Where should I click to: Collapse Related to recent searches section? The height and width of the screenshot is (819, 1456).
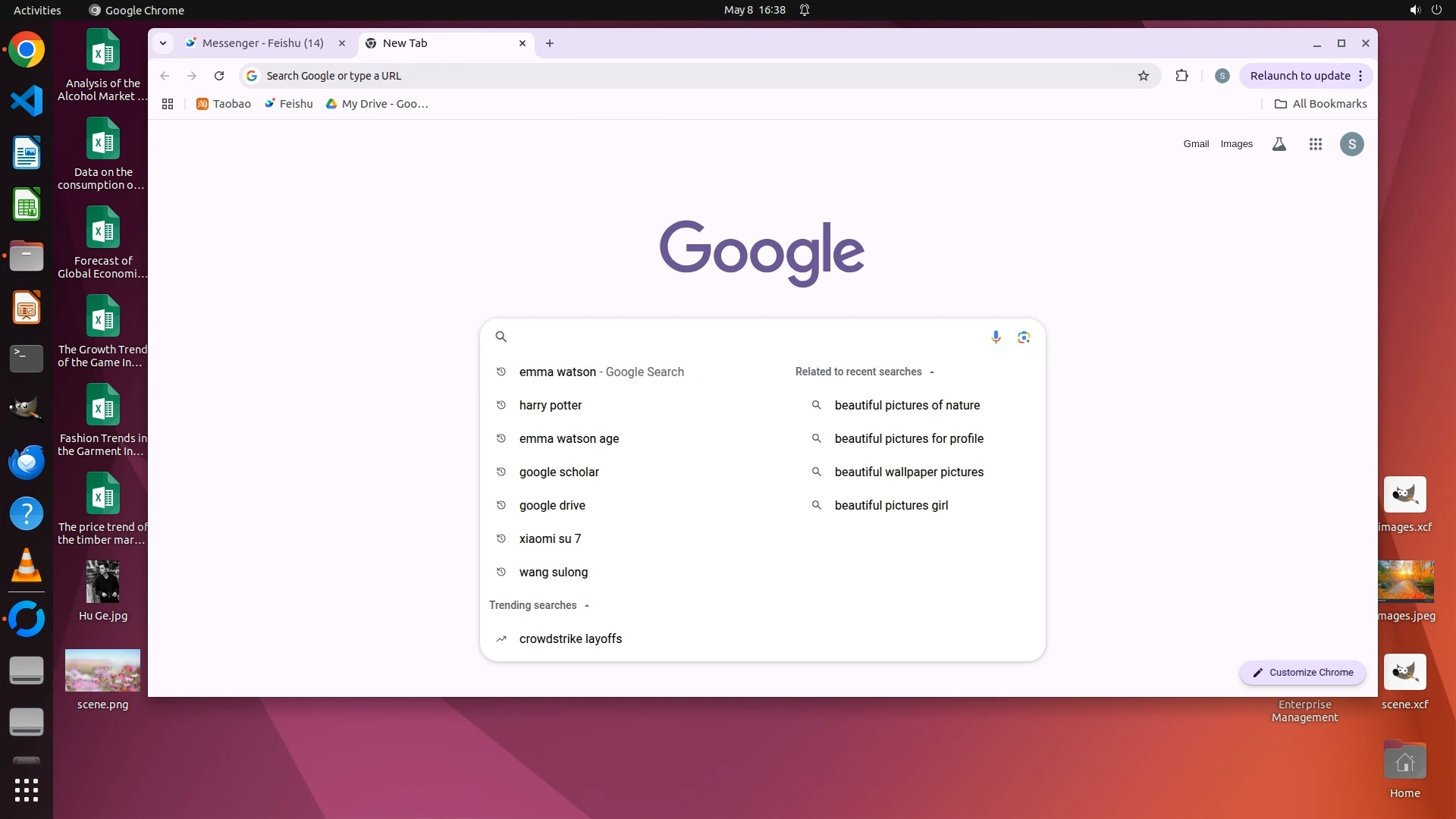(932, 372)
